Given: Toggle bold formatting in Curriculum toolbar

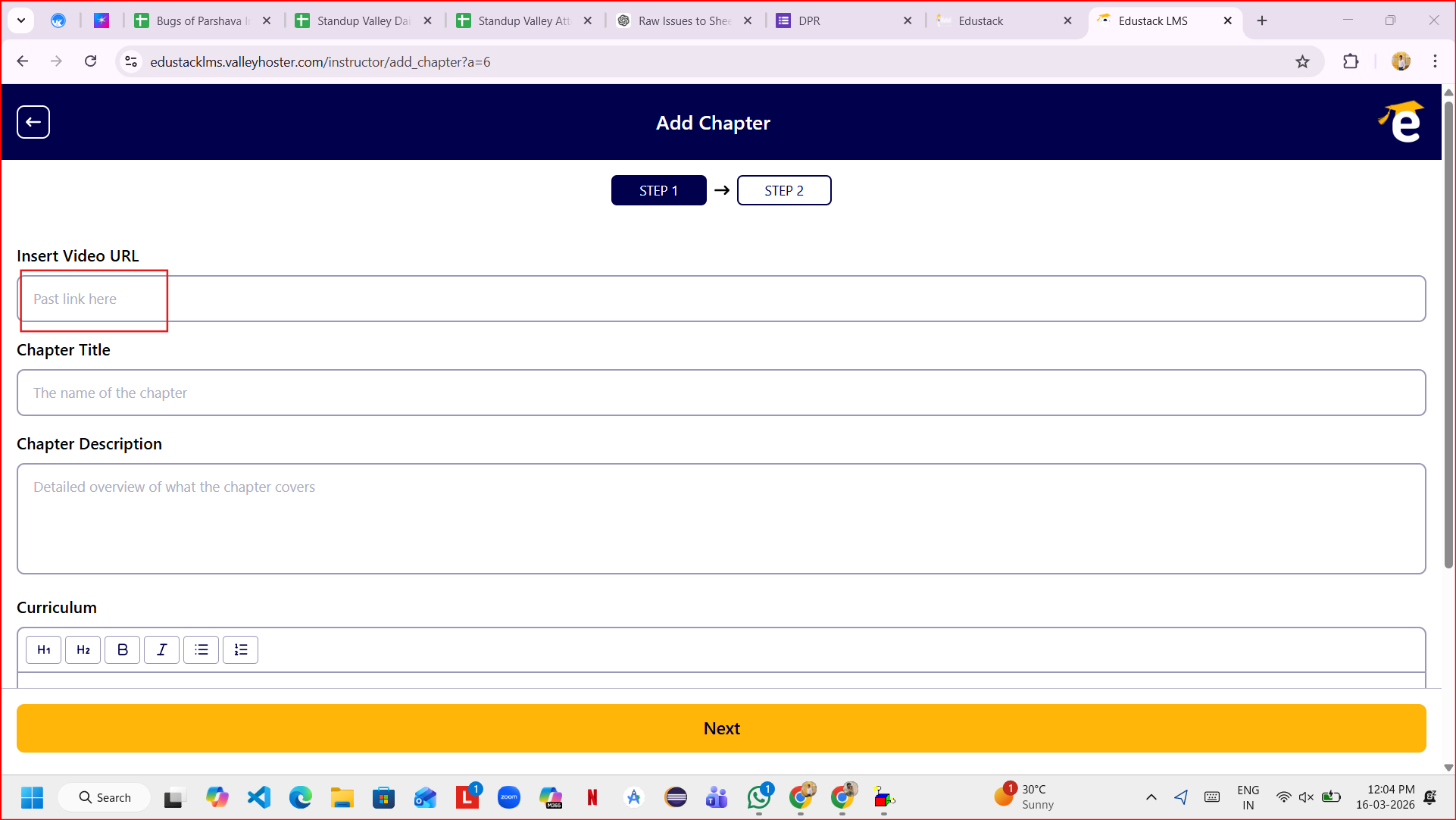Looking at the screenshot, I should 123,649.
